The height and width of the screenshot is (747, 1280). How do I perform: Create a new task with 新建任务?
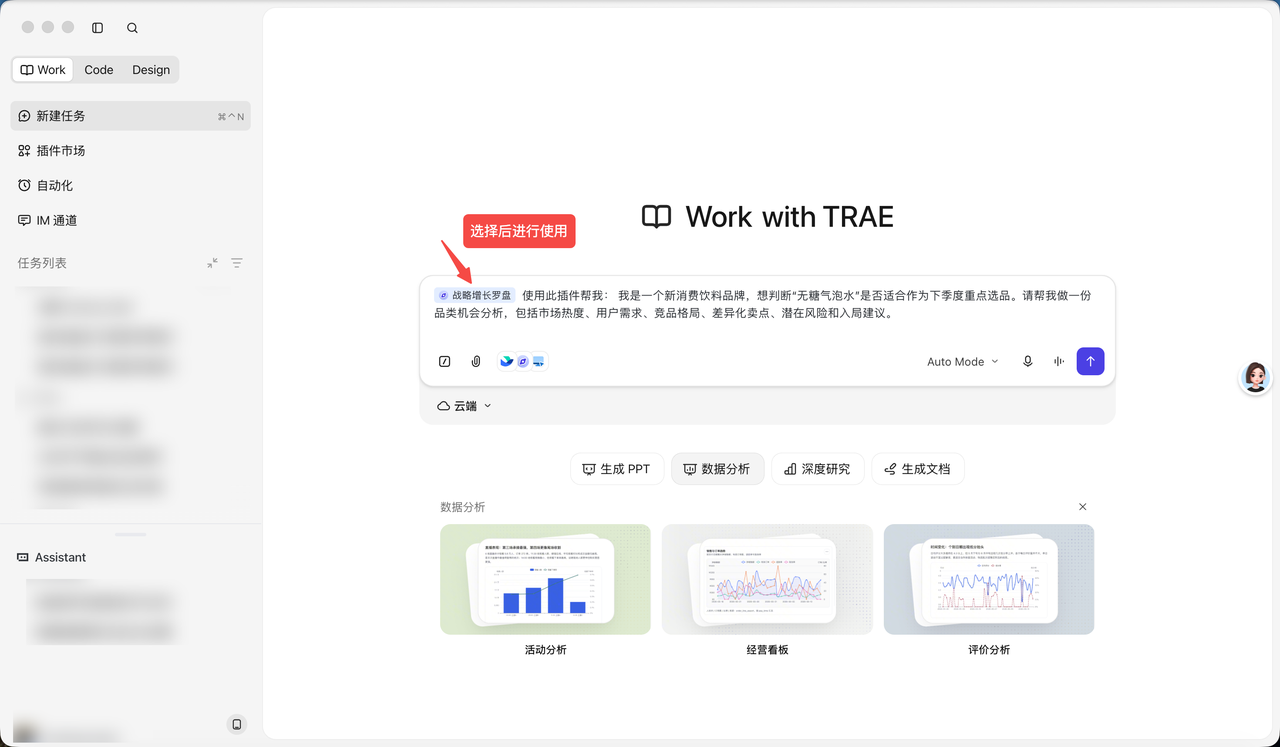point(131,116)
